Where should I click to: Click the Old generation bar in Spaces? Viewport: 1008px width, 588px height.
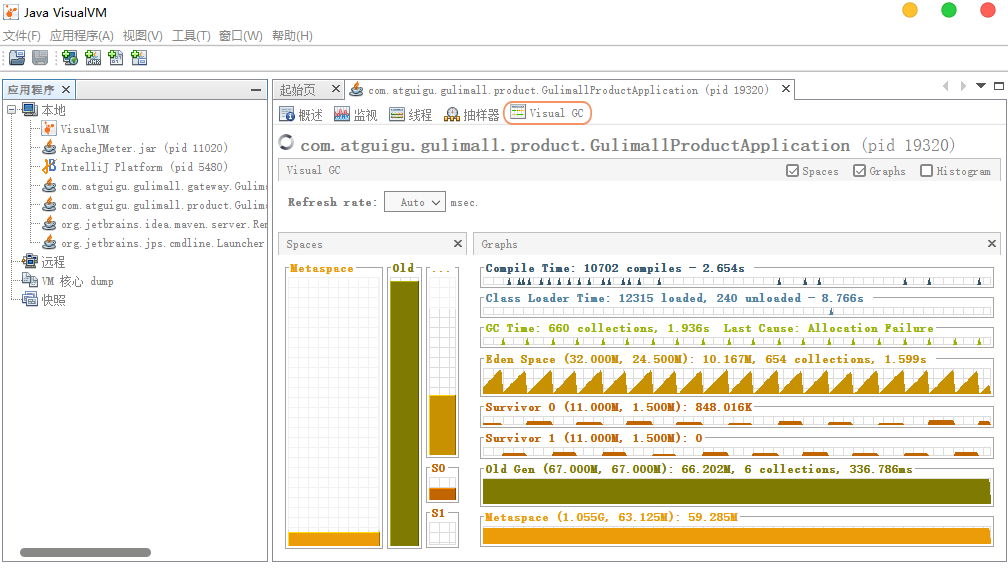point(404,413)
